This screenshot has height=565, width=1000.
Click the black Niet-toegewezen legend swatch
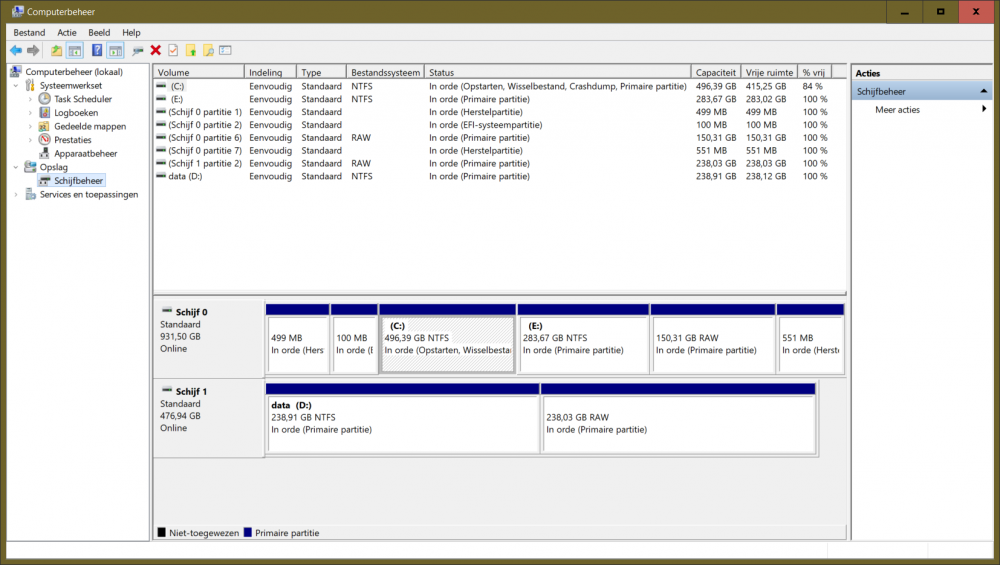pos(161,533)
